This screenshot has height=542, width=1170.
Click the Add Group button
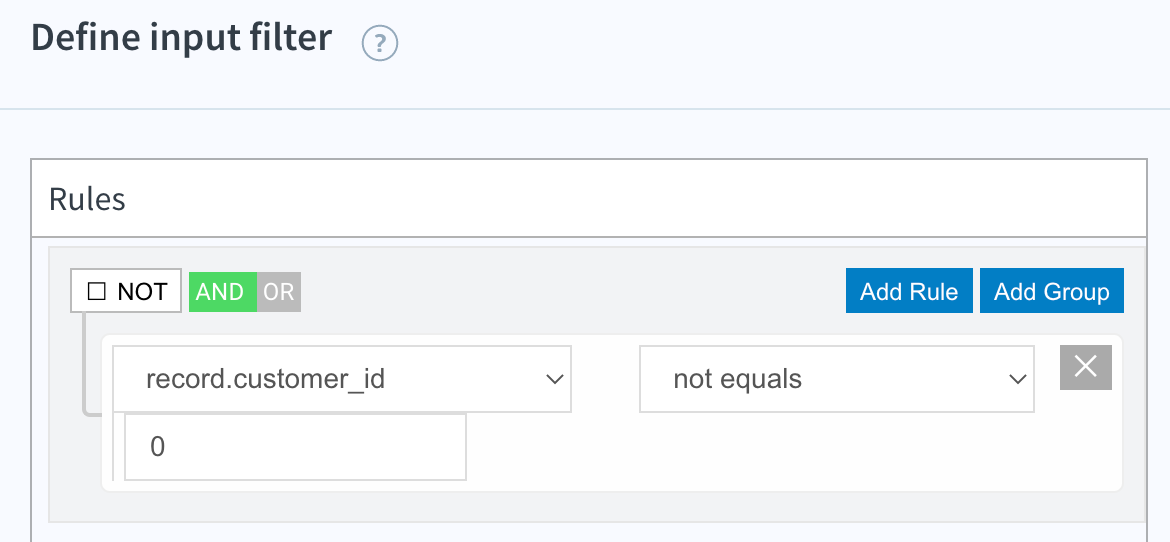coord(1051,291)
